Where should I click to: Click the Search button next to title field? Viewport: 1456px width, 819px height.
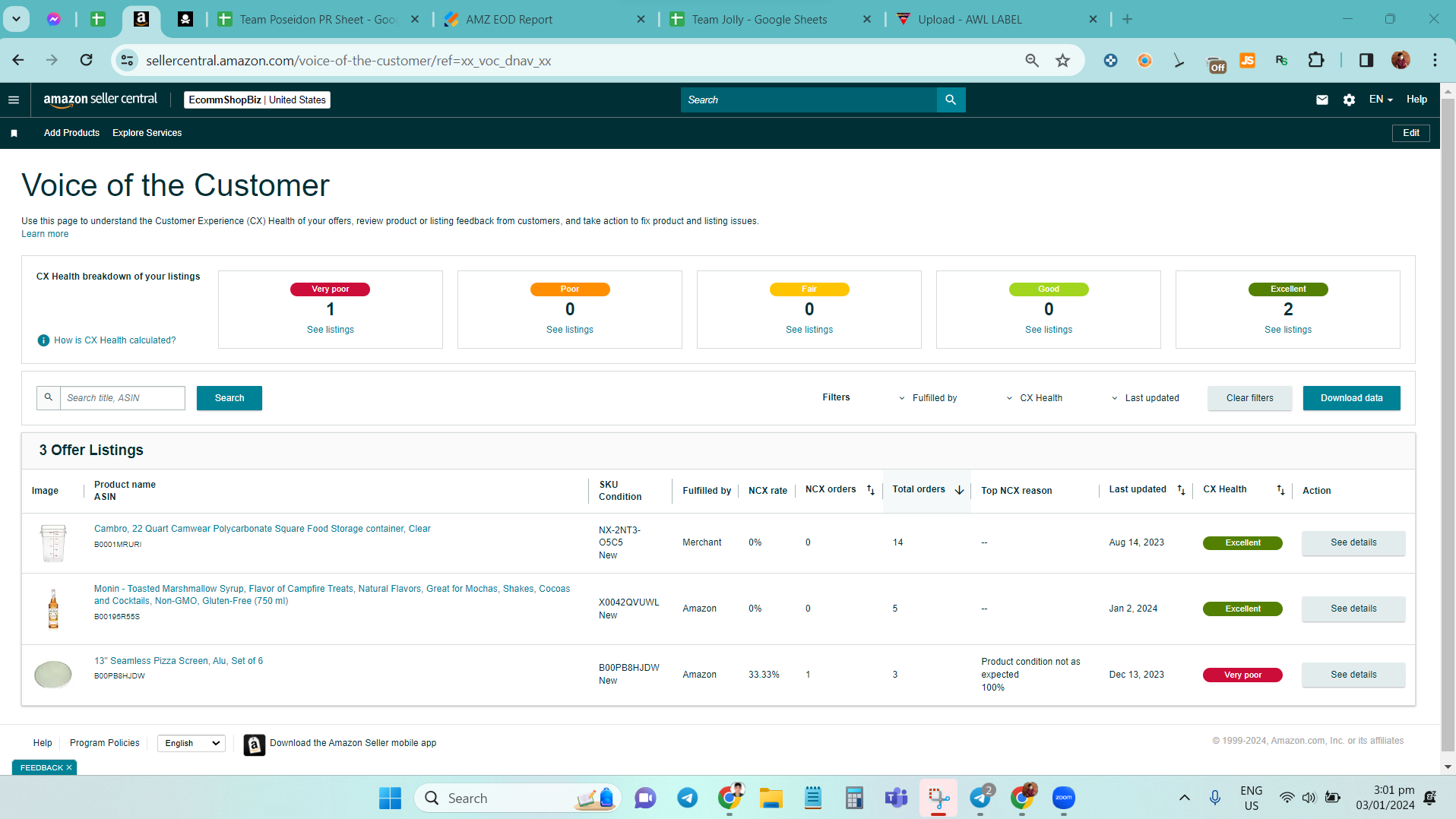click(x=229, y=398)
